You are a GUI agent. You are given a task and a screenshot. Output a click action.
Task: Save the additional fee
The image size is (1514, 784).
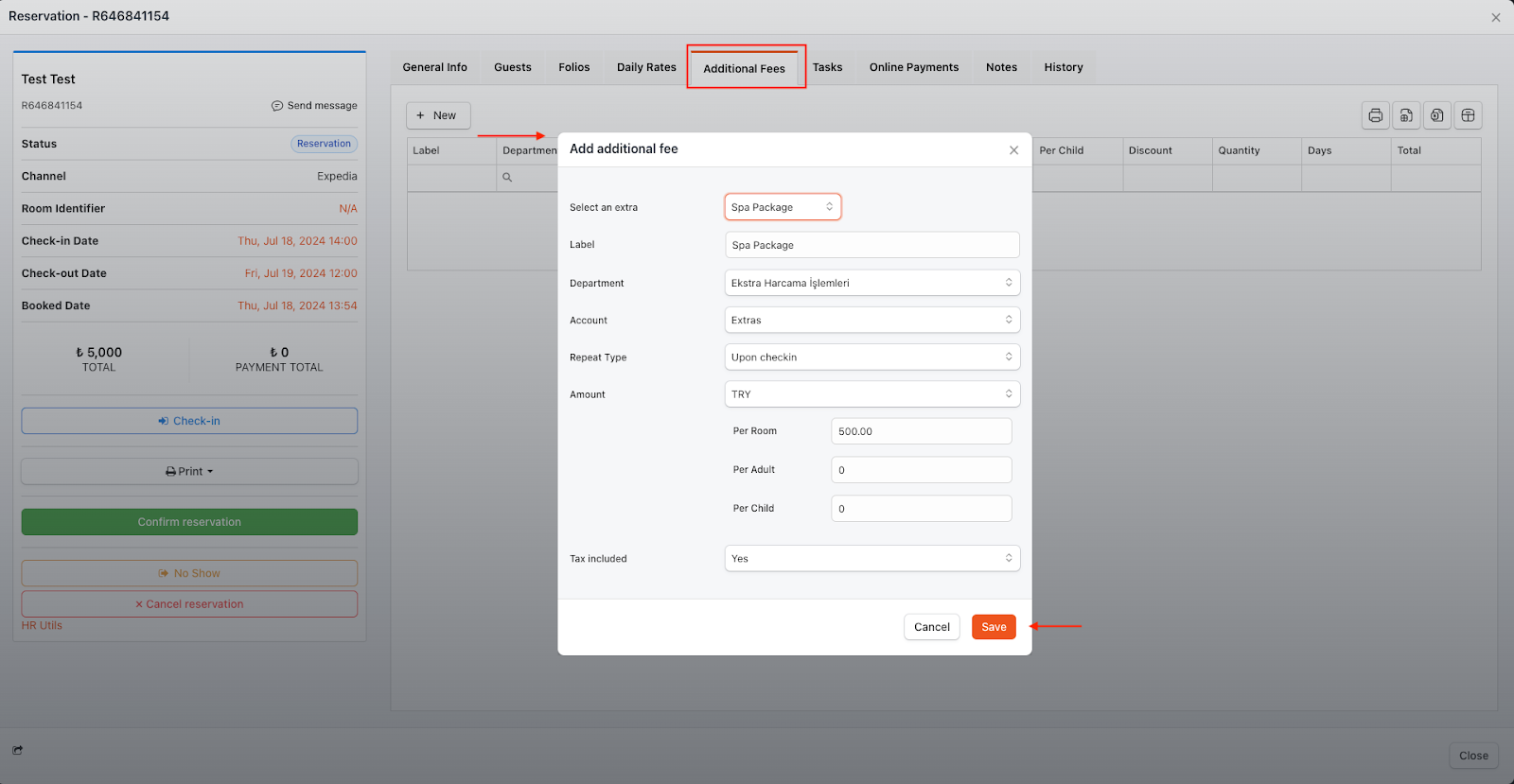pos(994,627)
